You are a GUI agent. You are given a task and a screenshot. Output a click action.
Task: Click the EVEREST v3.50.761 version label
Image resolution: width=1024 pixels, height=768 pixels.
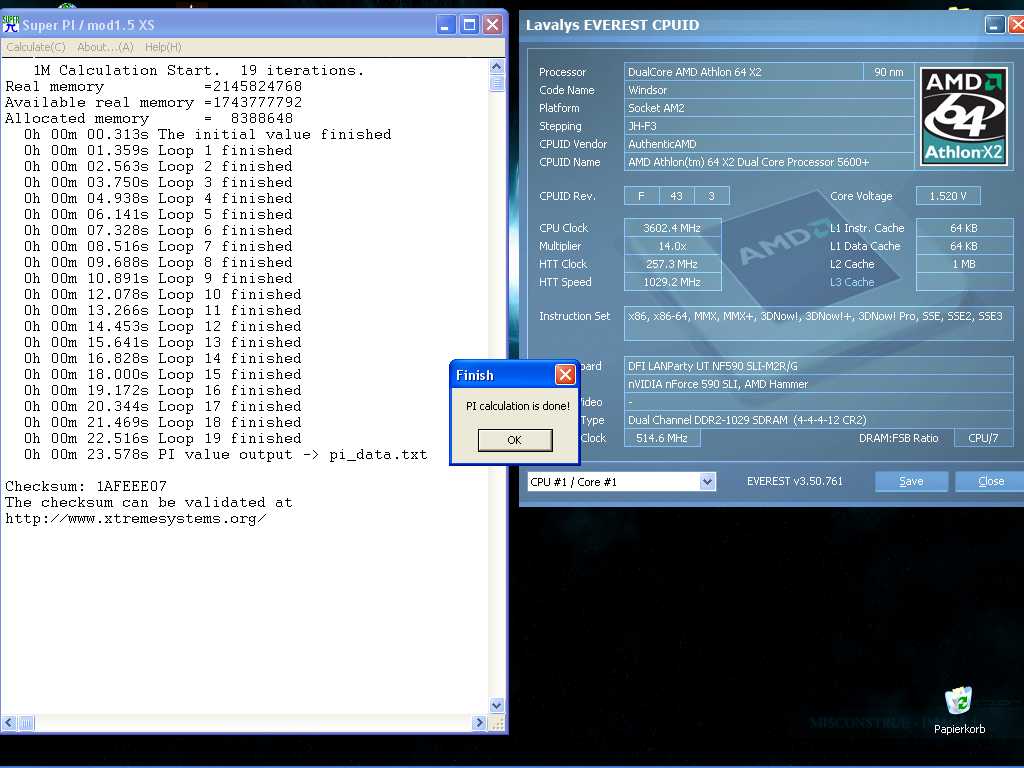tap(795, 481)
